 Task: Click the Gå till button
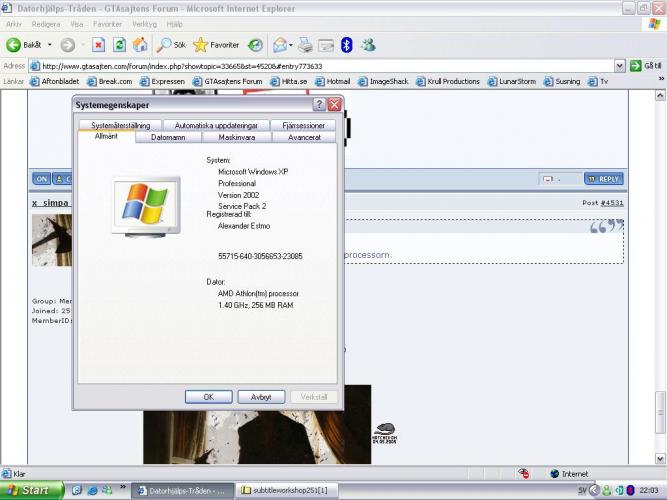[646, 66]
